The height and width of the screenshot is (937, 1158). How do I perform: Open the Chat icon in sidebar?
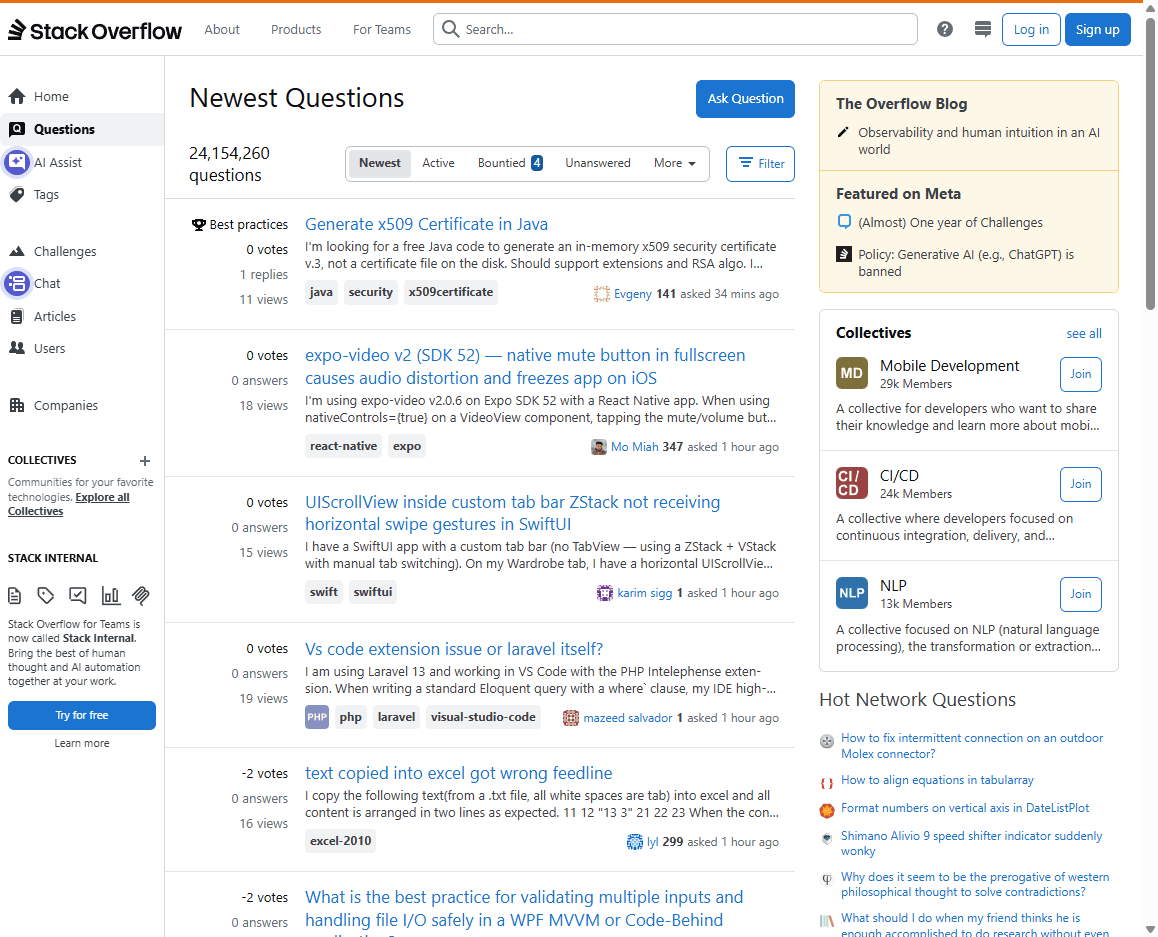click(17, 283)
